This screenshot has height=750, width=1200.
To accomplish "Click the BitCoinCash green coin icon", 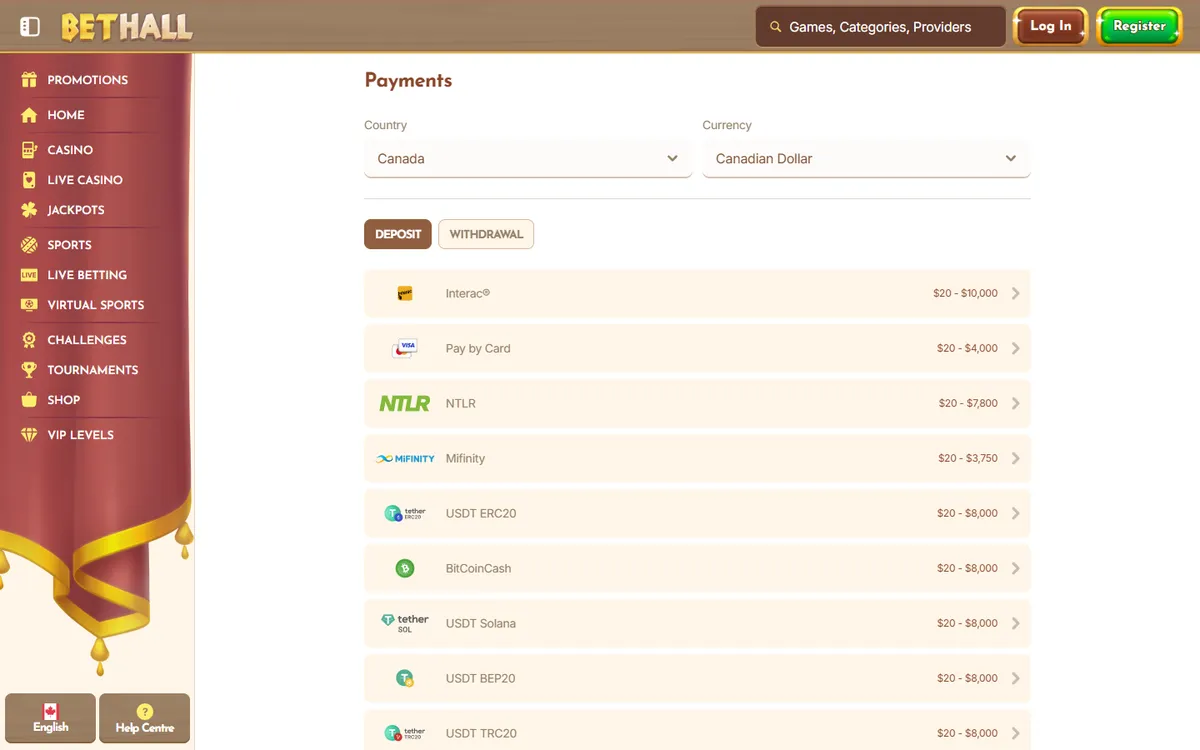I will click(x=405, y=569).
